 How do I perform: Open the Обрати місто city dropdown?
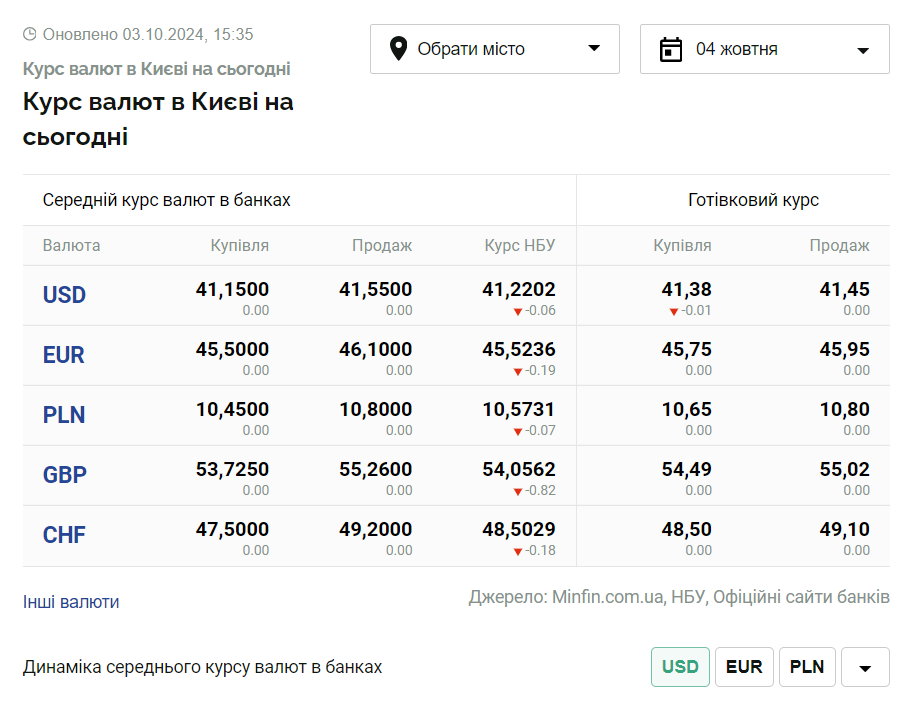[495, 49]
